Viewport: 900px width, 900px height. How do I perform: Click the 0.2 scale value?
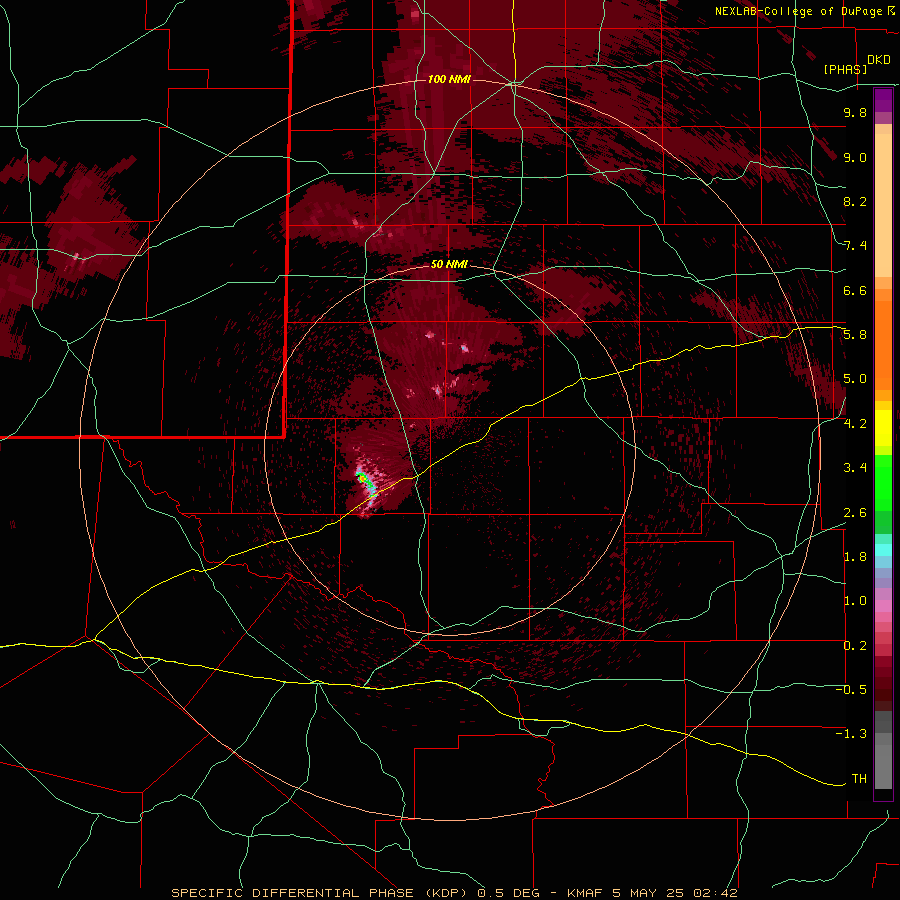(855, 646)
